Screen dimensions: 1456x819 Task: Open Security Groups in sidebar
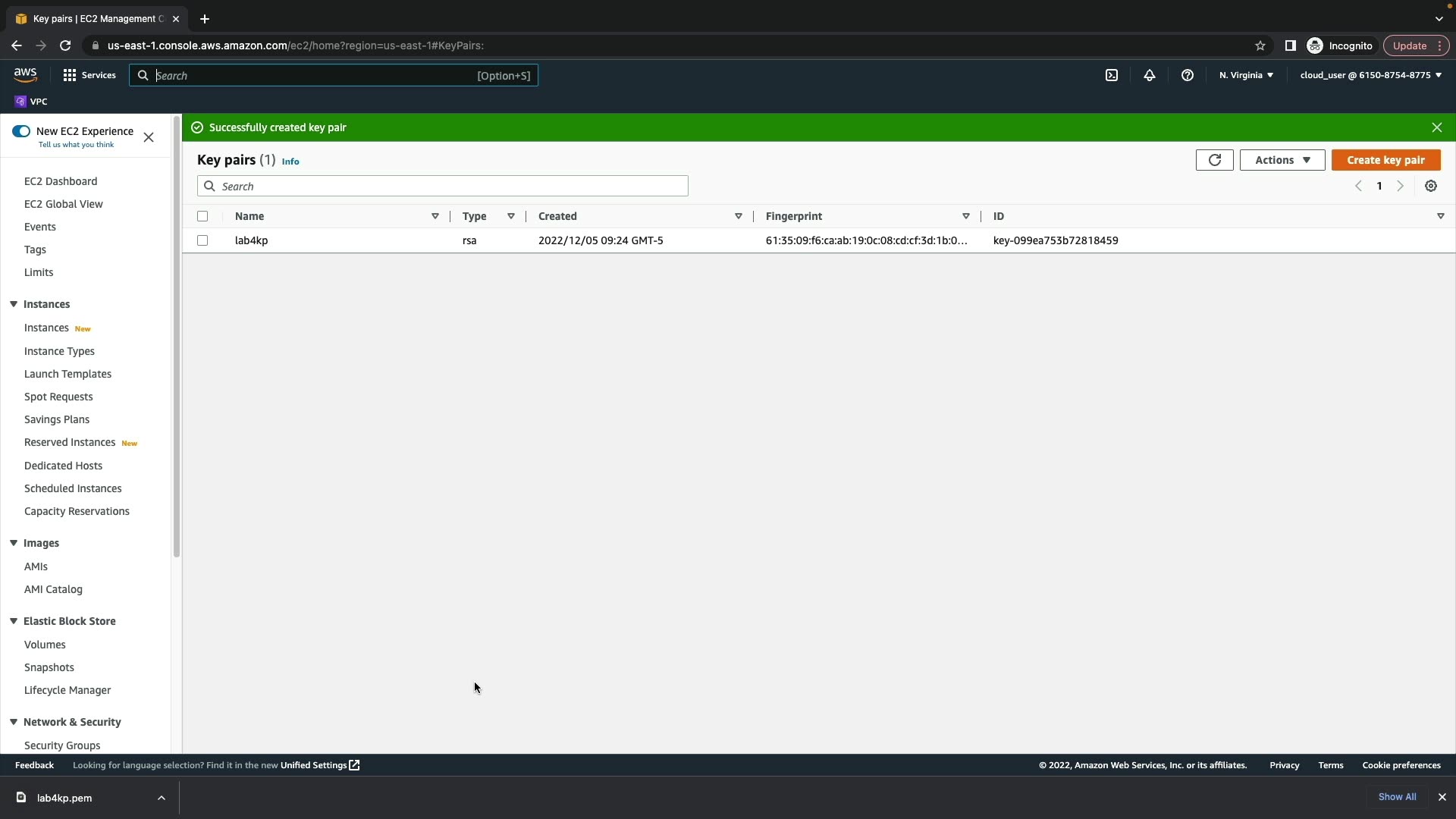point(62,745)
